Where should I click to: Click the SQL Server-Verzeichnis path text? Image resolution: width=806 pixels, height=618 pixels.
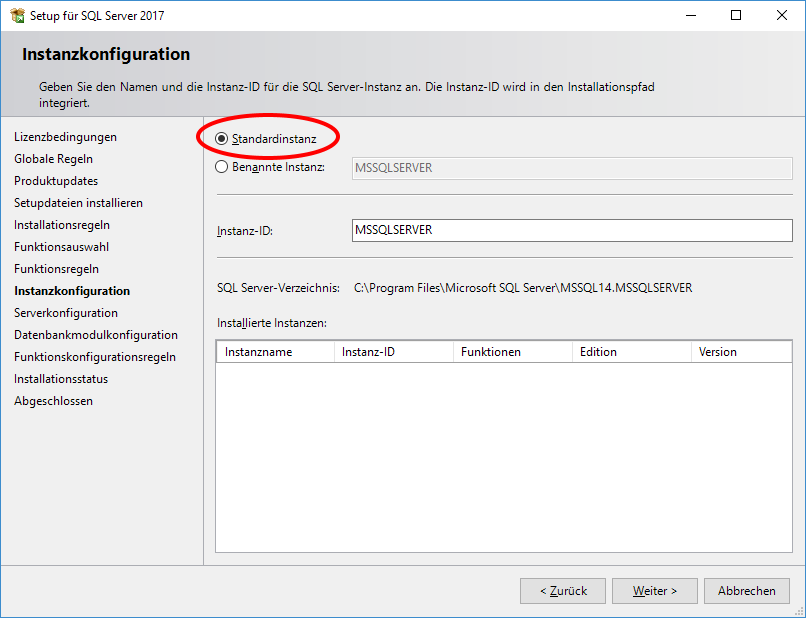pyautogui.click(x=523, y=288)
